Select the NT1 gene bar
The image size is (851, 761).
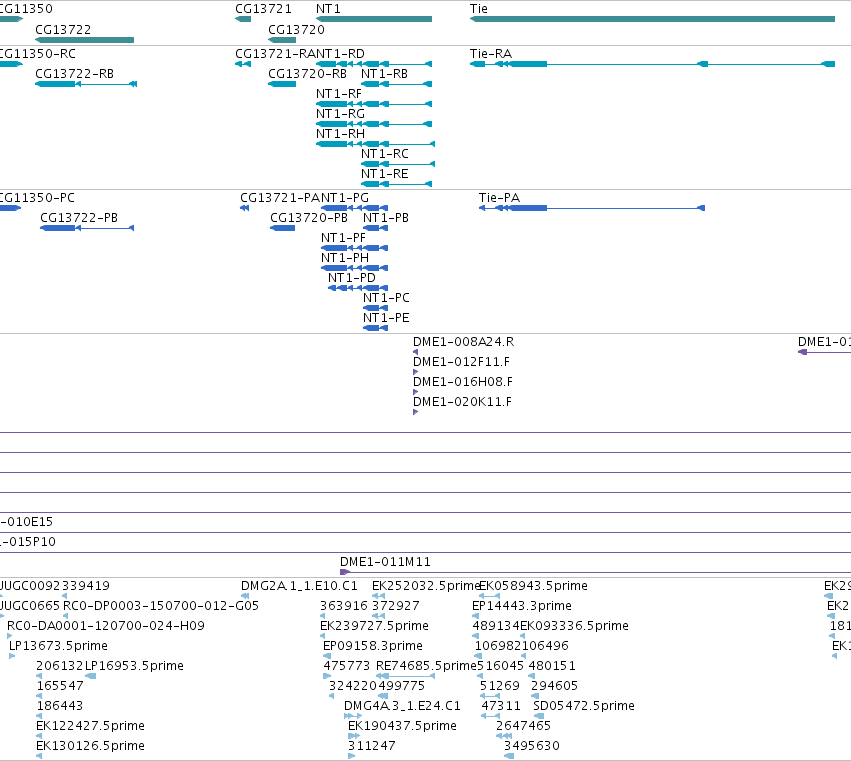coord(373,19)
